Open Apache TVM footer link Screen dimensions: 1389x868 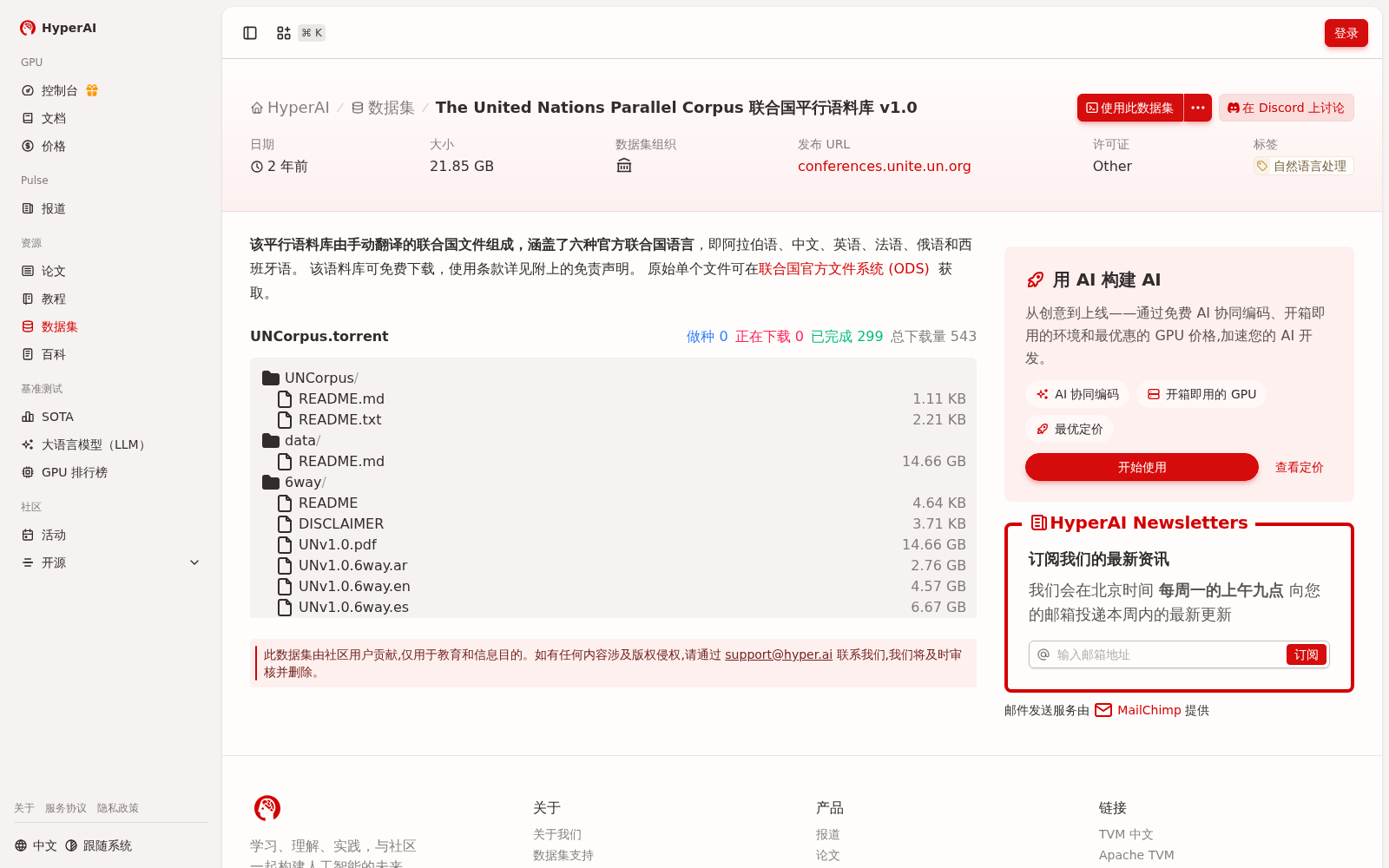point(1136,855)
